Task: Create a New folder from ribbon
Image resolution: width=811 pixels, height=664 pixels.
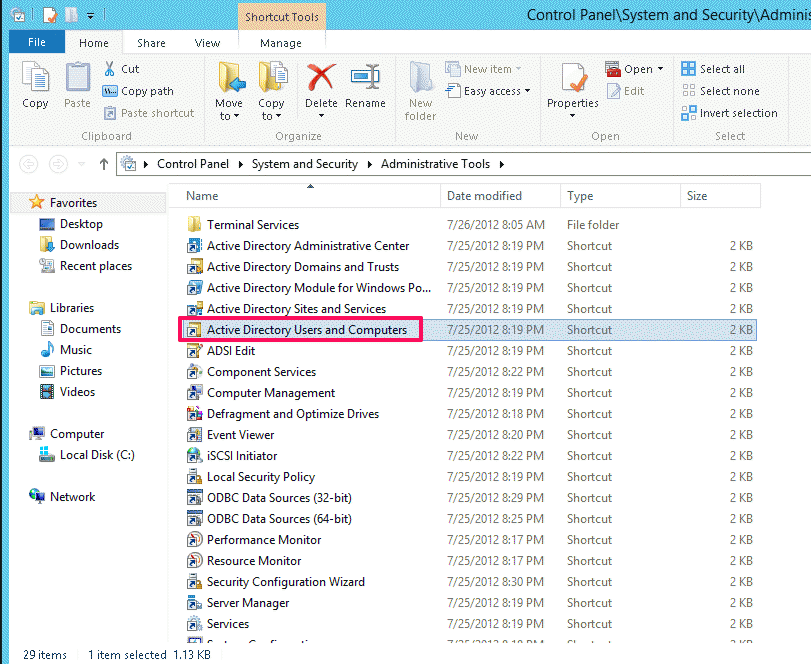Action: click(420, 91)
